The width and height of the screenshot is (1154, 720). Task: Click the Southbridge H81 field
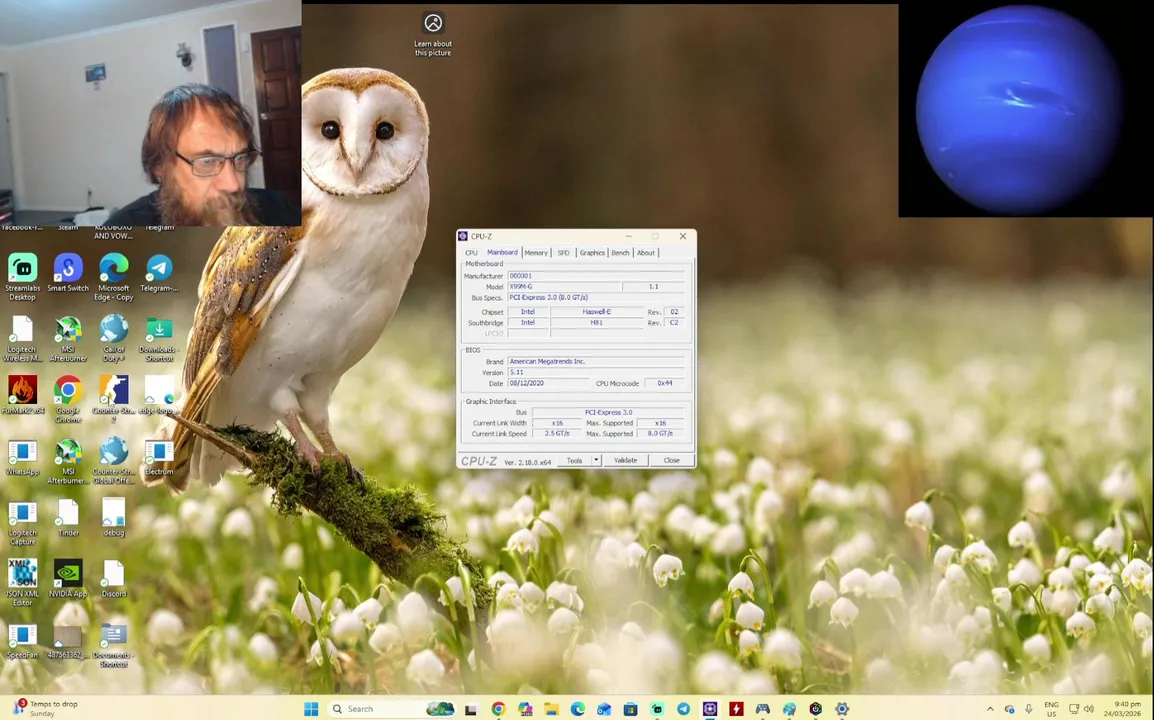click(596, 322)
